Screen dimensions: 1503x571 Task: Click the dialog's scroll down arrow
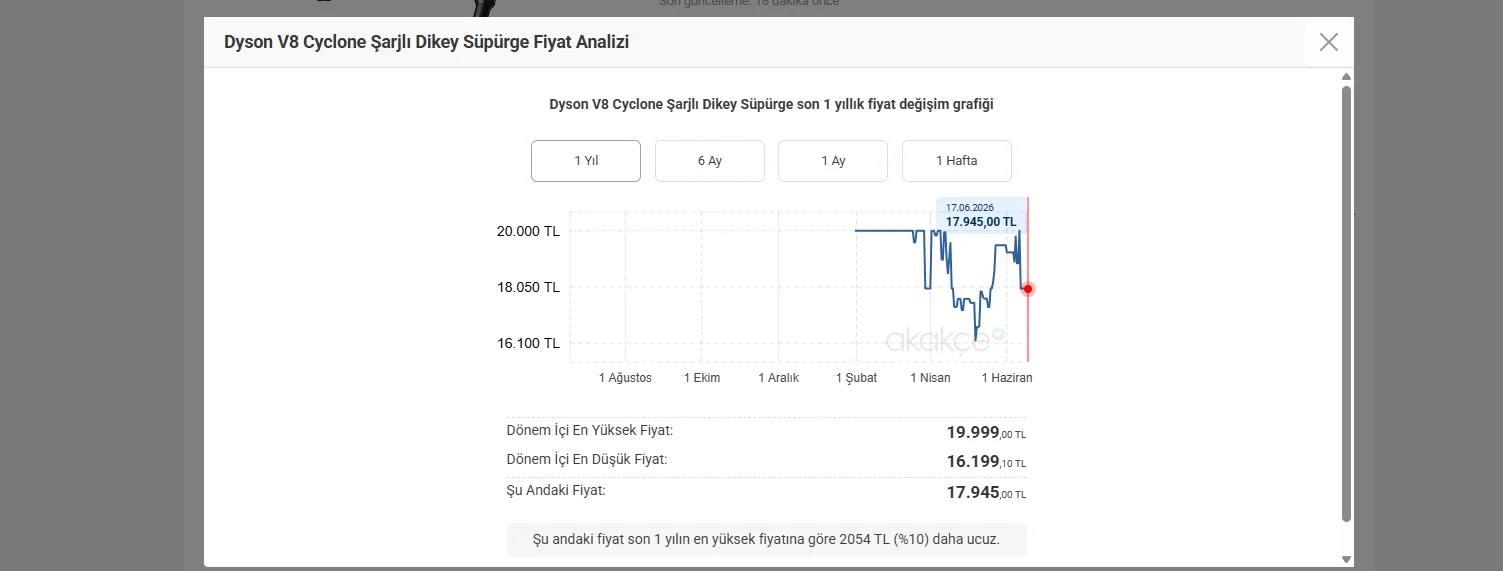(x=1346, y=559)
